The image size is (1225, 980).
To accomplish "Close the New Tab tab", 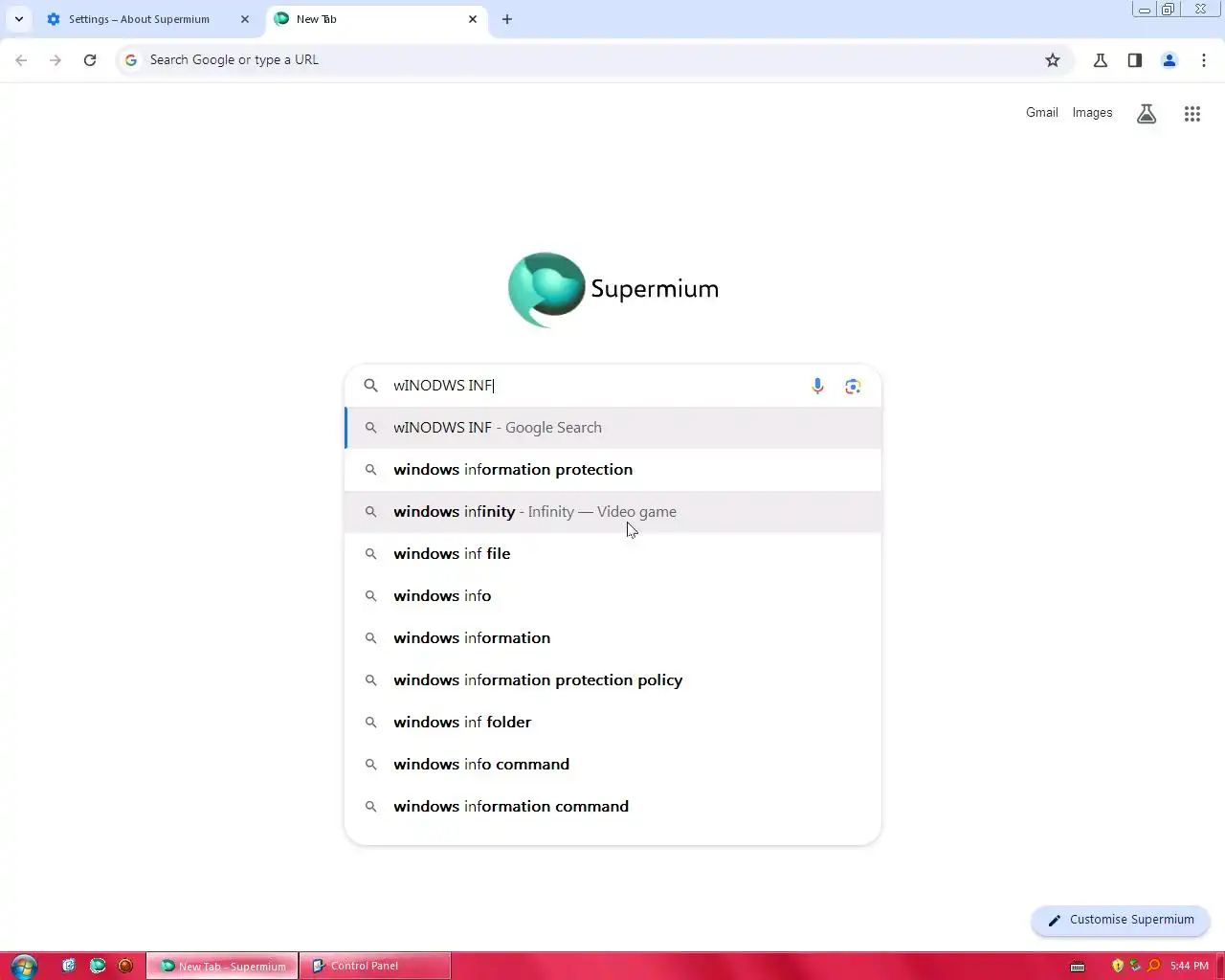I will point(473,19).
